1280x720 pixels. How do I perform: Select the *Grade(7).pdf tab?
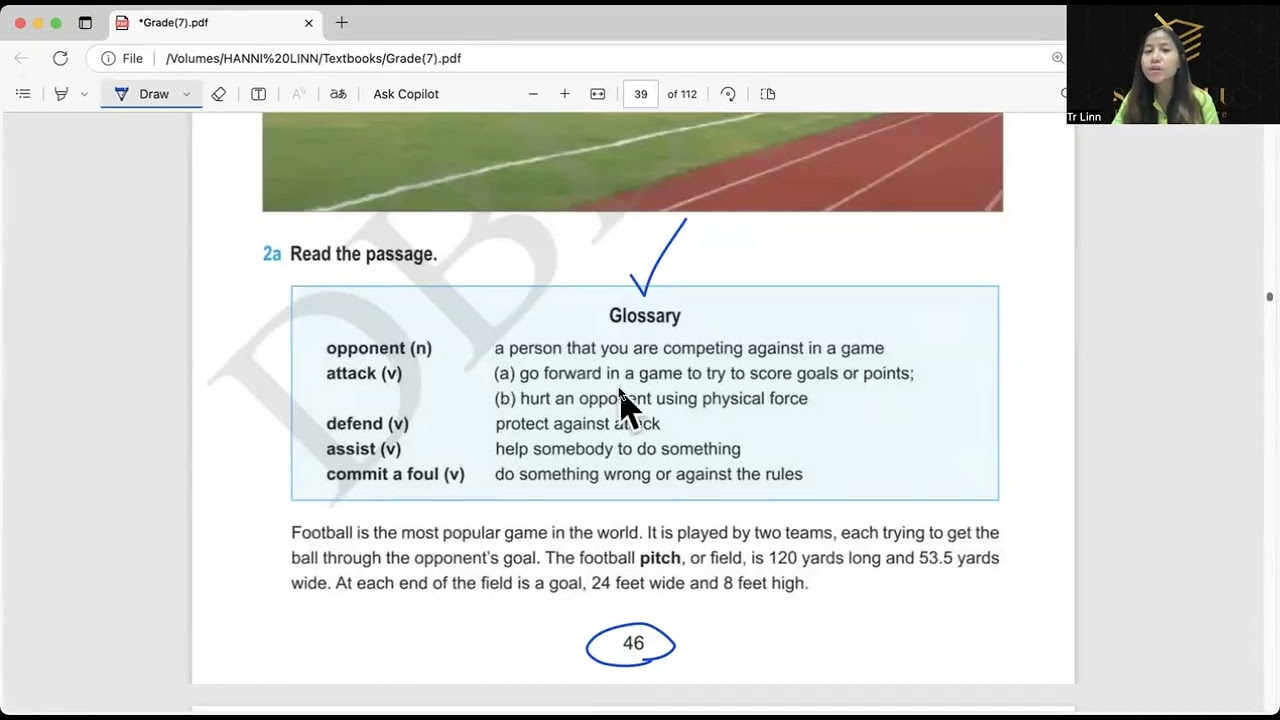[x=213, y=22]
